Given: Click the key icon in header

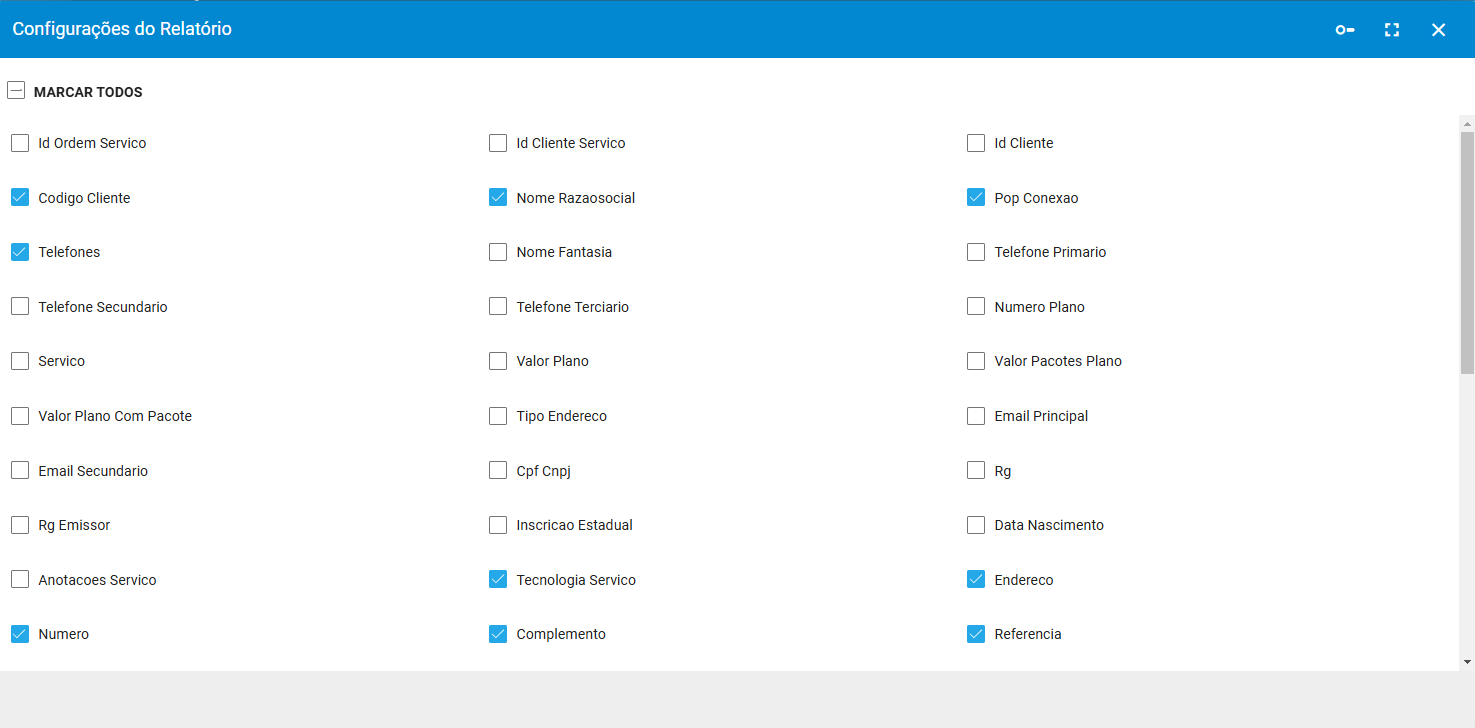Looking at the screenshot, I should [1345, 30].
